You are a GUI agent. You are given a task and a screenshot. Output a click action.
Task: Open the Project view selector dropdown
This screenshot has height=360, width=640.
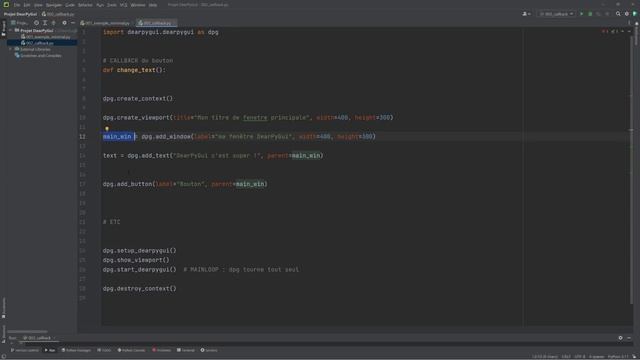click(x=20, y=23)
